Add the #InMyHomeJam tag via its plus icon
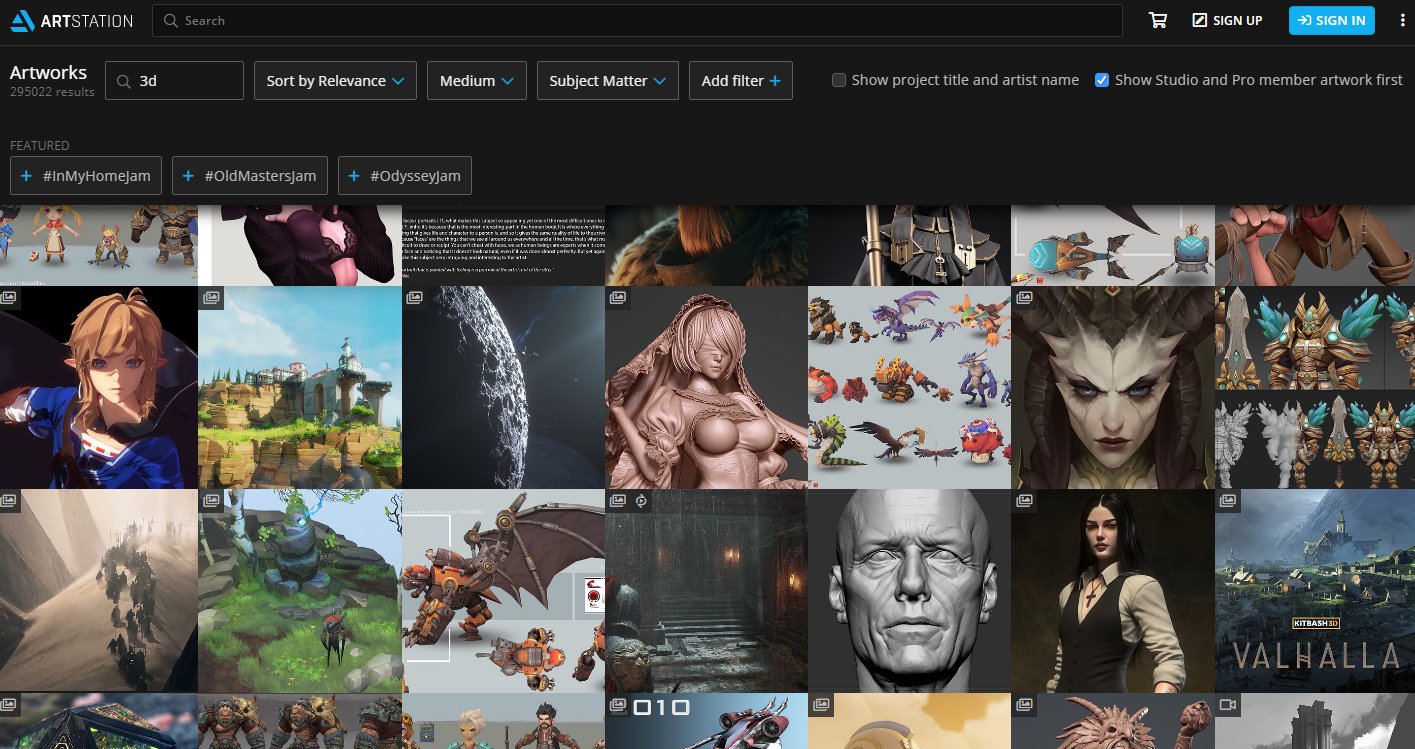1415x749 pixels. point(27,175)
